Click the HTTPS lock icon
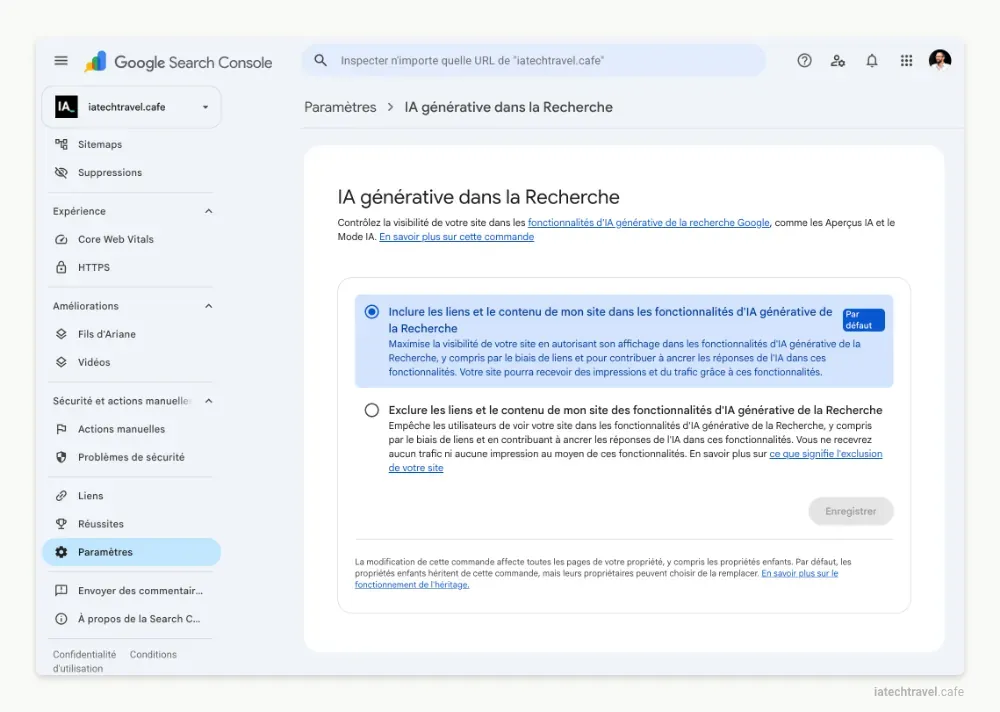The height and width of the screenshot is (712, 1000). click(61, 267)
